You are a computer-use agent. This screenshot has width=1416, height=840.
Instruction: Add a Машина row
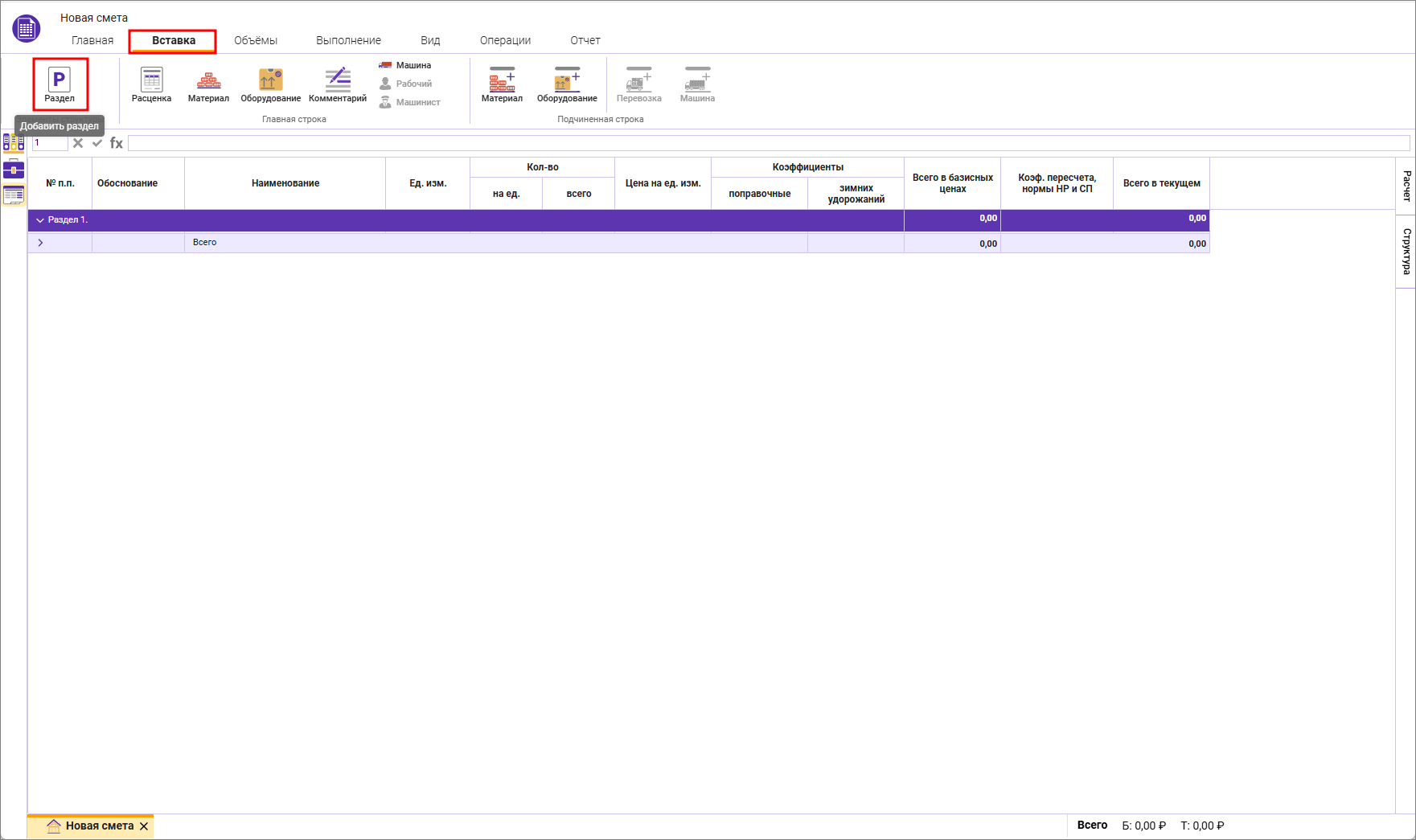(x=406, y=65)
